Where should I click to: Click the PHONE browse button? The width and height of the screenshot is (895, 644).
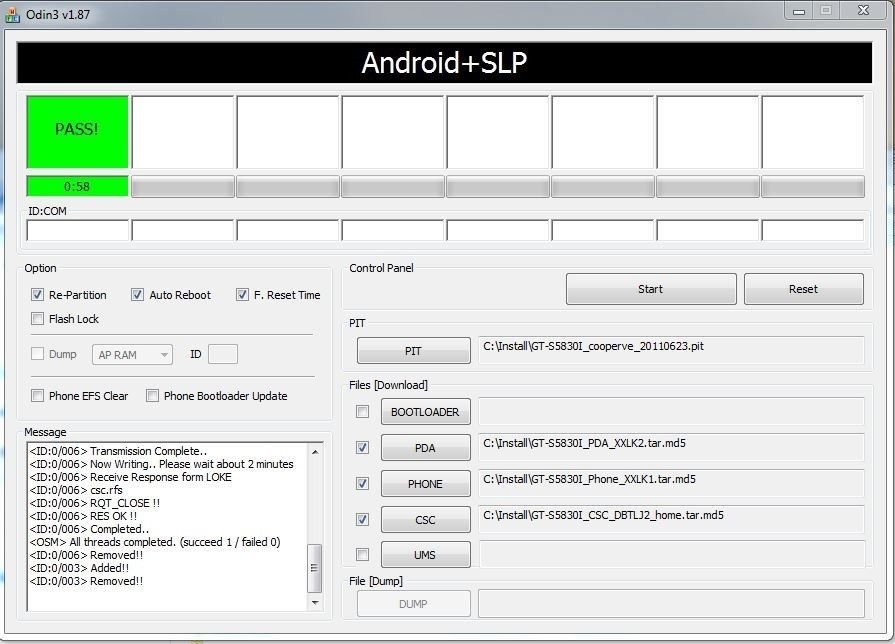click(426, 484)
